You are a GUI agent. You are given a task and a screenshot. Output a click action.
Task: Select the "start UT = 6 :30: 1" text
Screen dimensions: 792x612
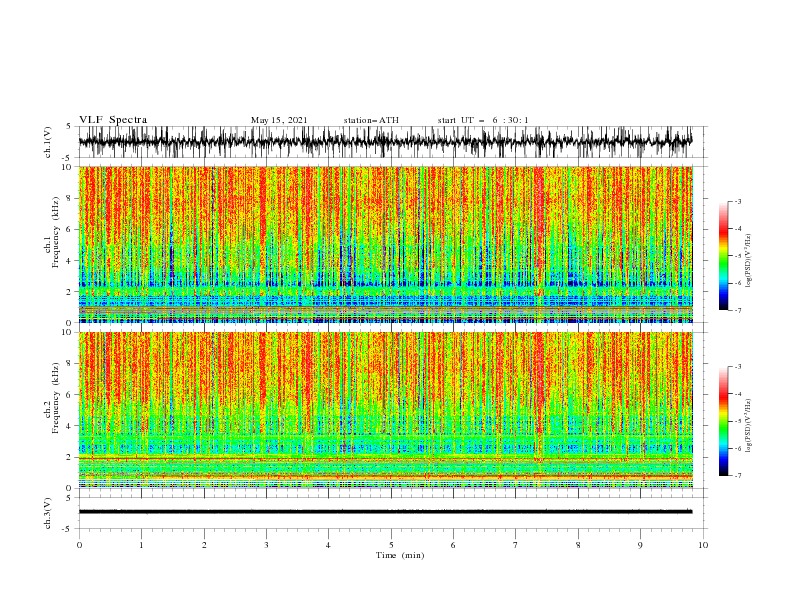[x=483, y=120]
